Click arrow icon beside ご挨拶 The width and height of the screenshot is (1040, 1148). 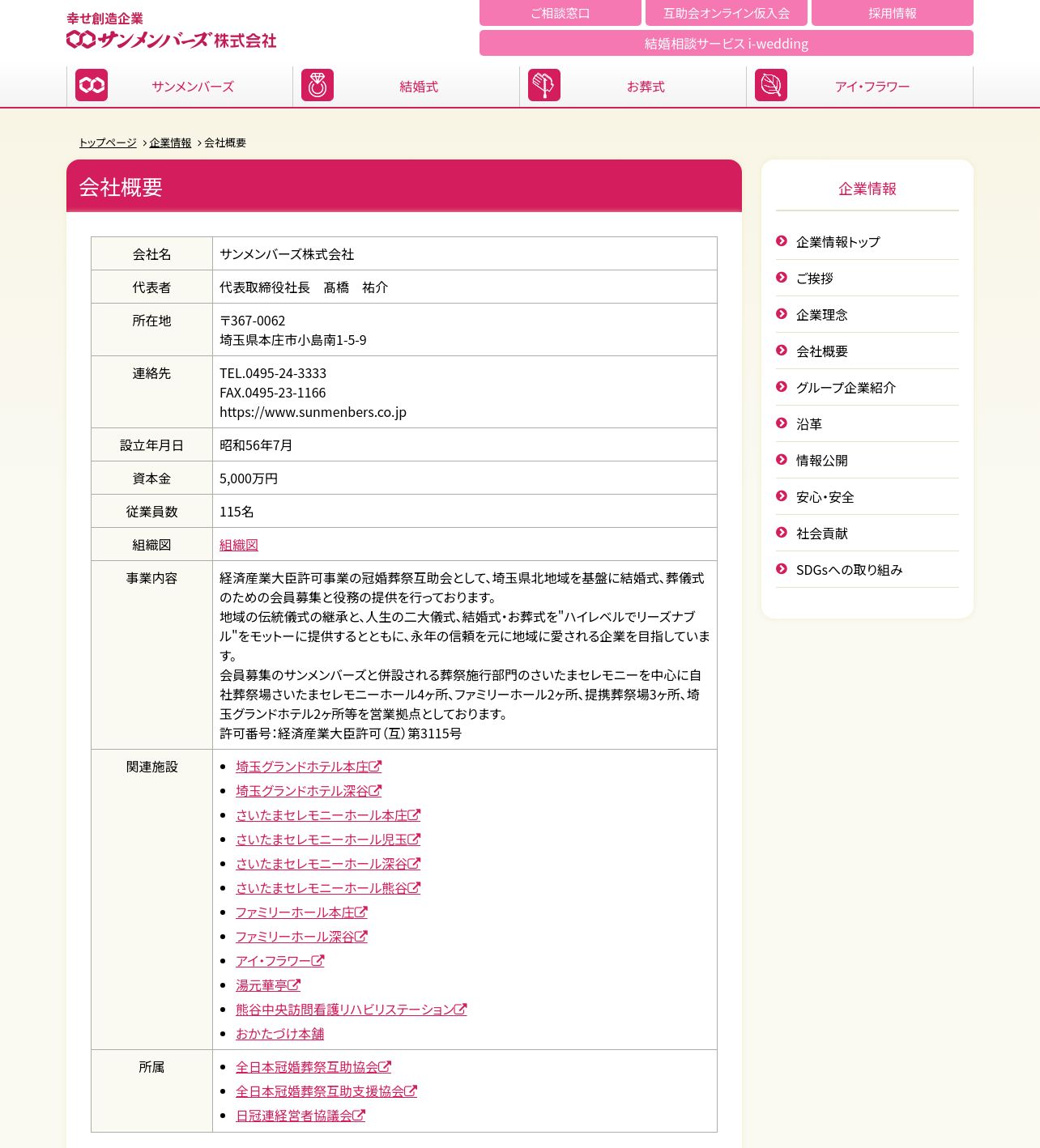782,278
